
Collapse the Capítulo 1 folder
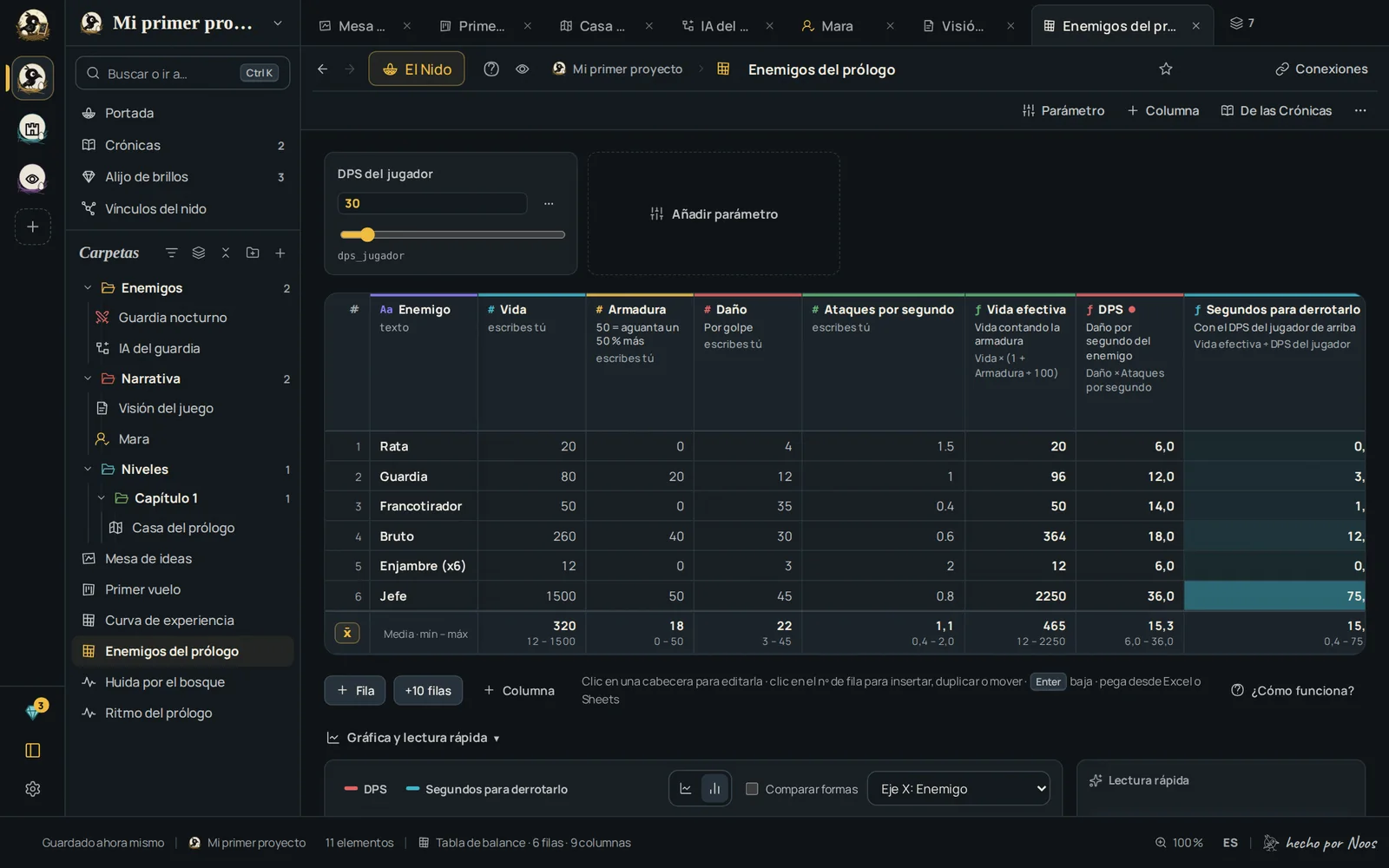tap(102, 498)
